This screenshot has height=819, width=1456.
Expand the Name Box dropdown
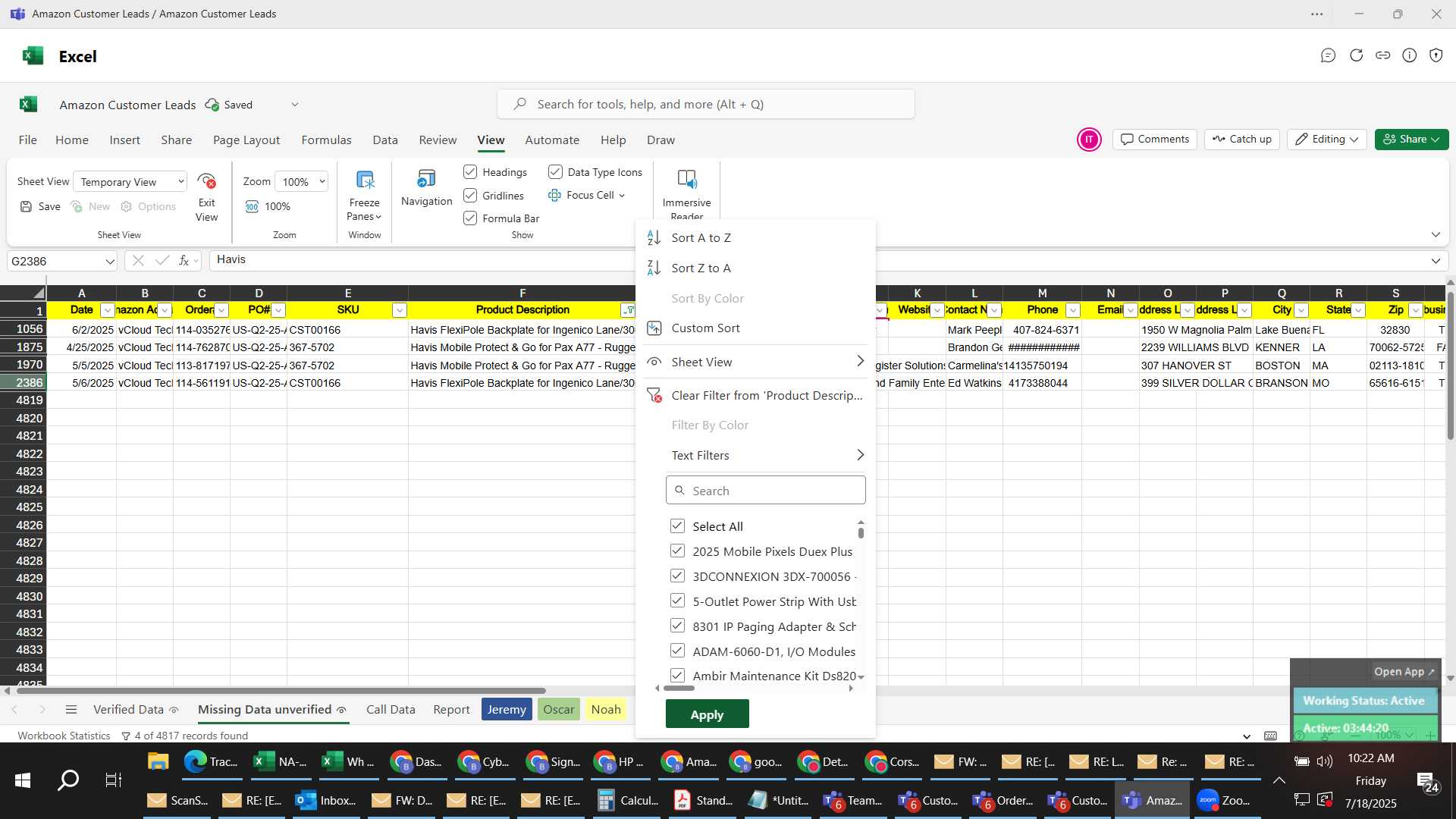coord(110,262)
